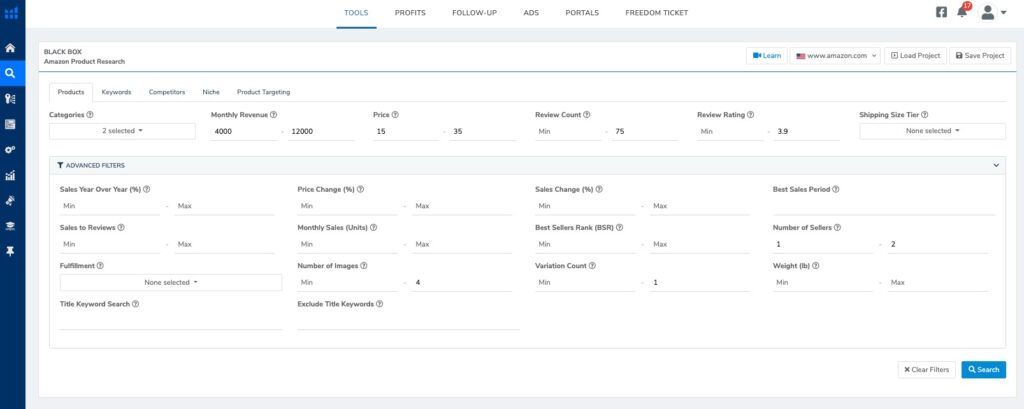
Task: Open the bar chart analytics icon in sidebar
Action: (10, 175)
